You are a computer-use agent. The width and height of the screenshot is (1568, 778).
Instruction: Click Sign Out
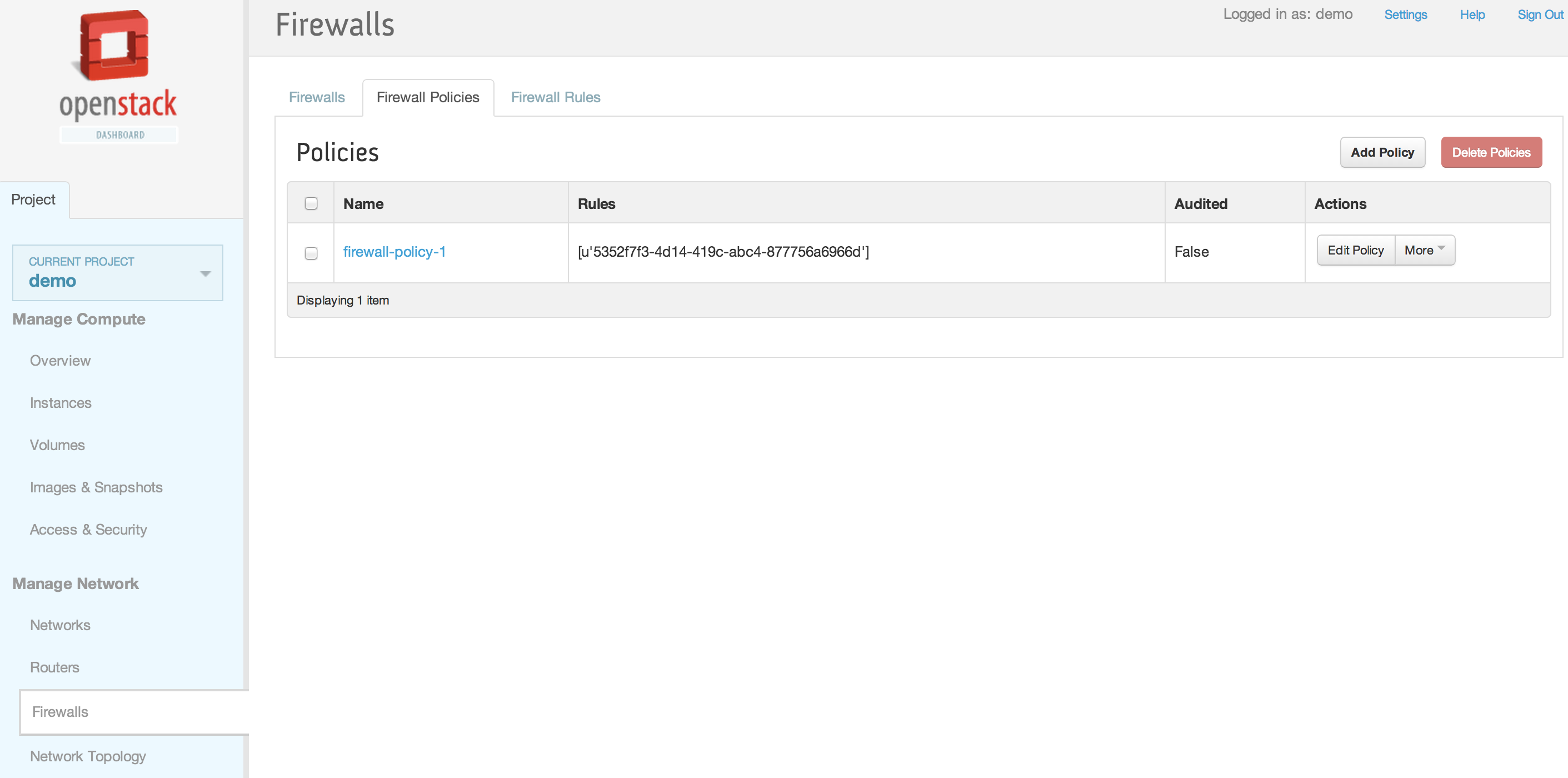(1540, 14)
